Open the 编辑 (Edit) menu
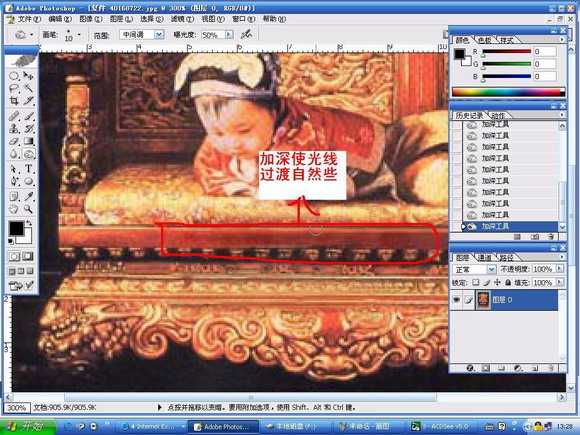 coord(60,19)
